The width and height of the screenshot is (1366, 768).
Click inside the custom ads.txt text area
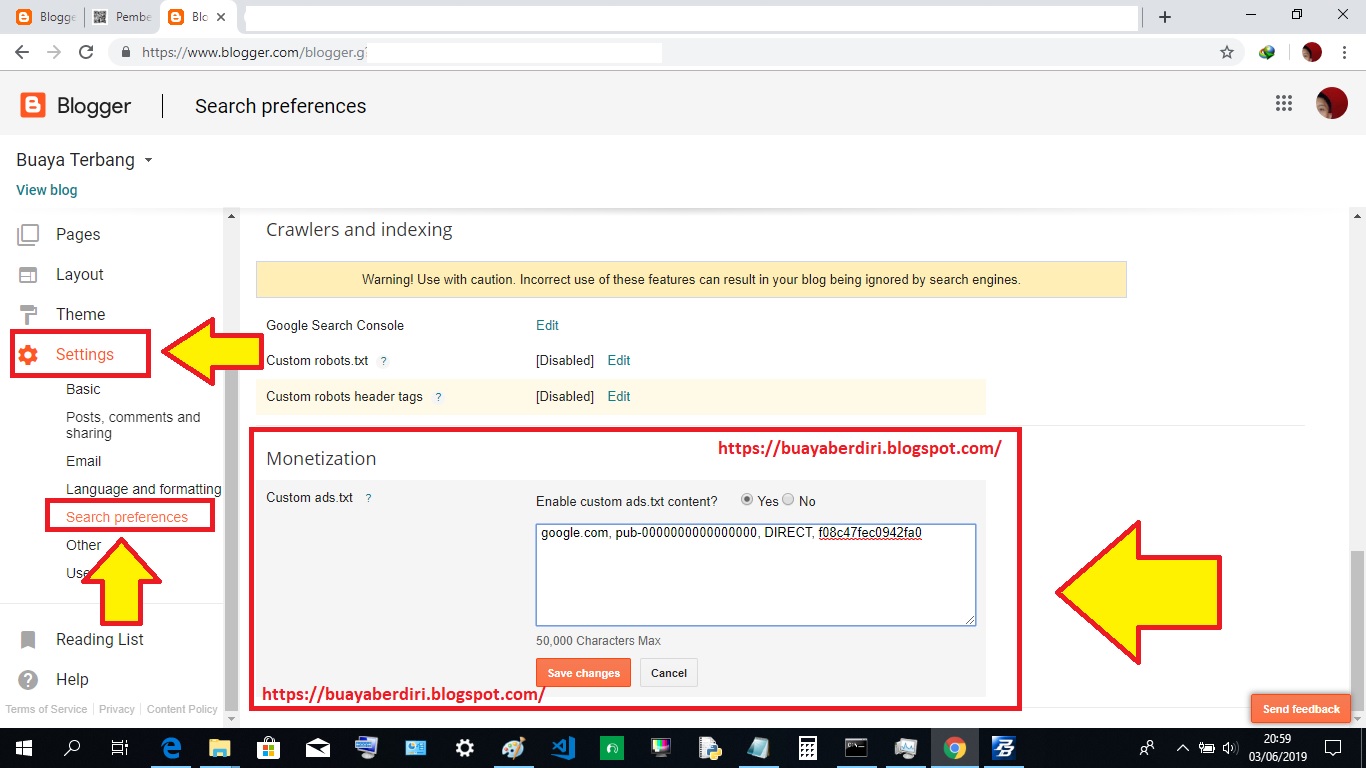tap(756, 575)
